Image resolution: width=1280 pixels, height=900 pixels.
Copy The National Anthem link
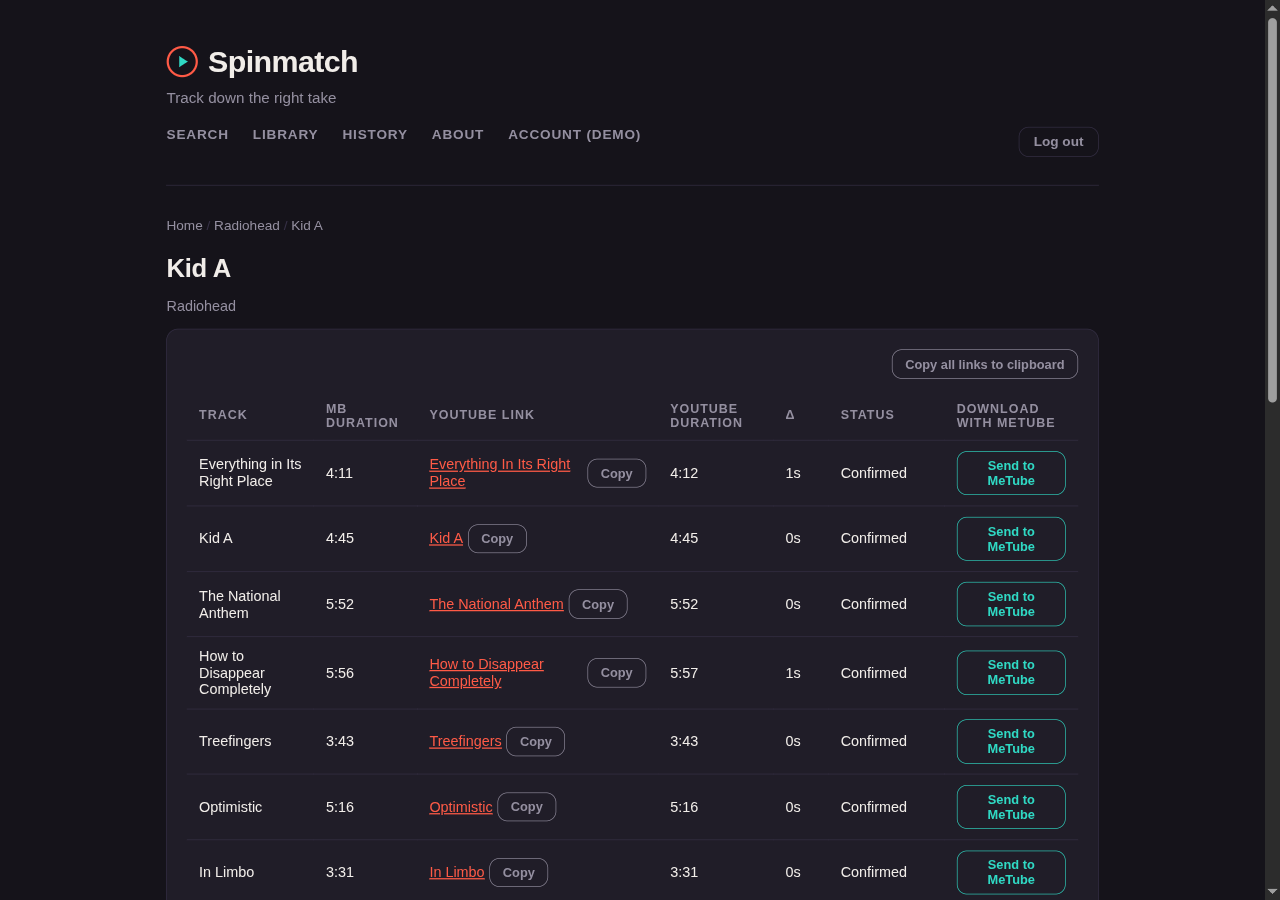(x=598, y=604)
